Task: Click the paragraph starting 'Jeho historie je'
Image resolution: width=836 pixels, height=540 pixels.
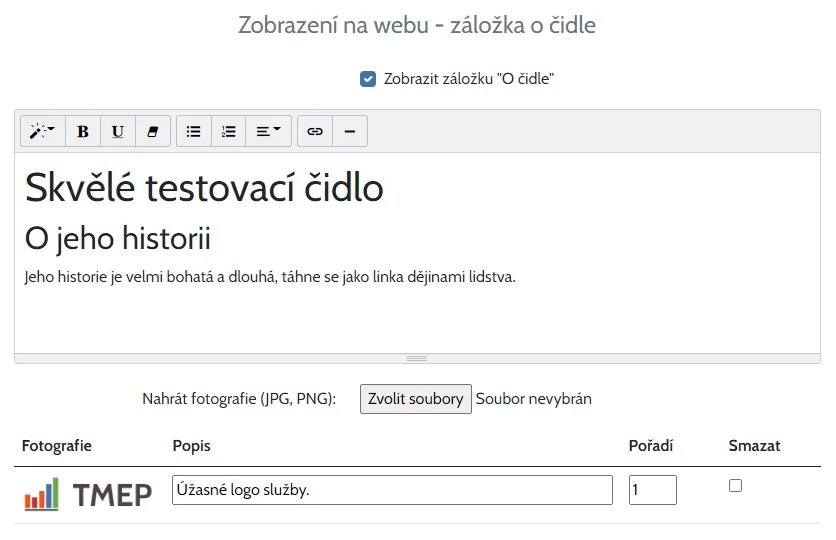Action: 270,277
